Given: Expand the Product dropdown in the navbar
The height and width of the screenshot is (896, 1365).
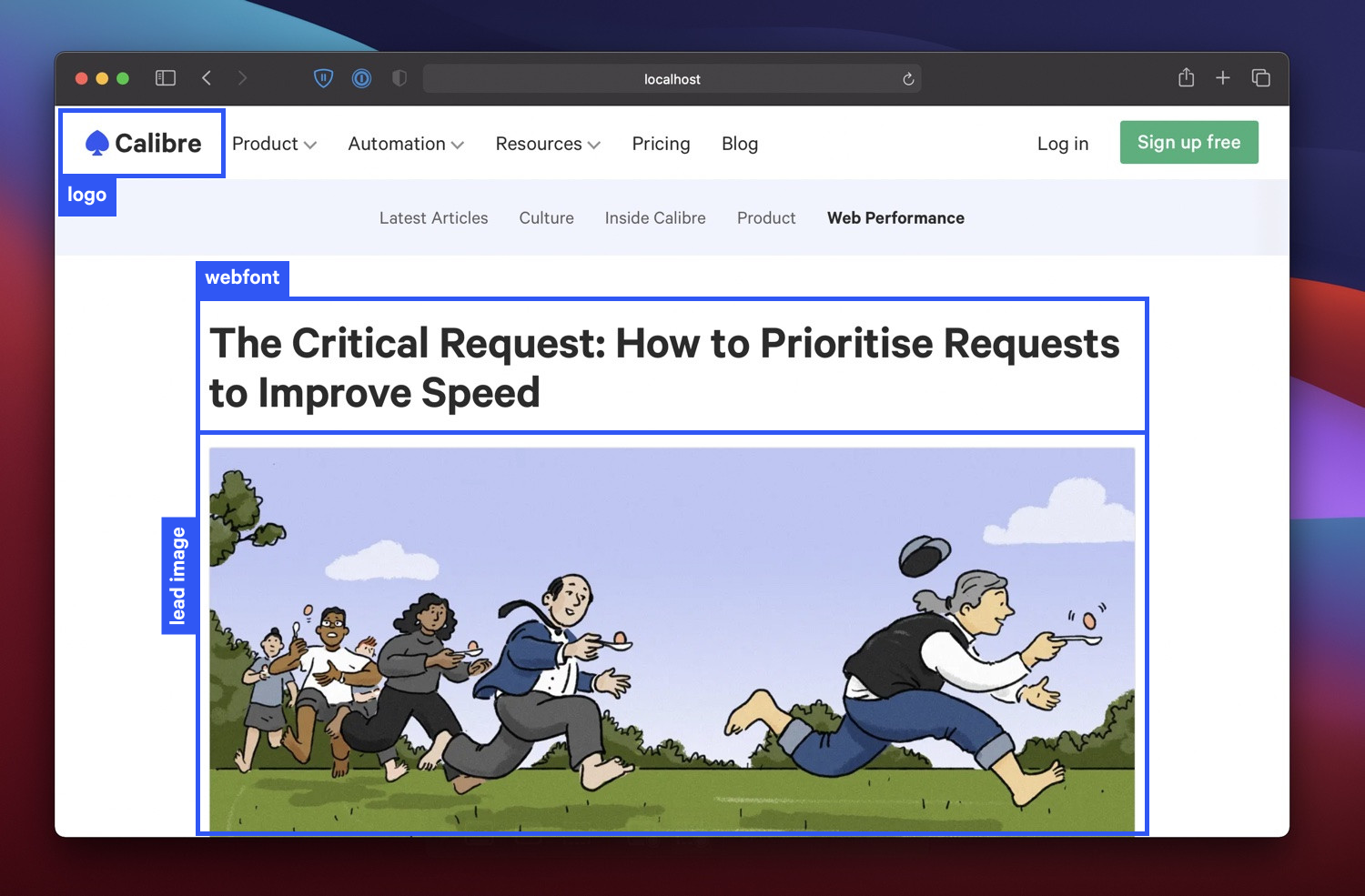Looking at the screenshot, I should [x=274, y=144].
